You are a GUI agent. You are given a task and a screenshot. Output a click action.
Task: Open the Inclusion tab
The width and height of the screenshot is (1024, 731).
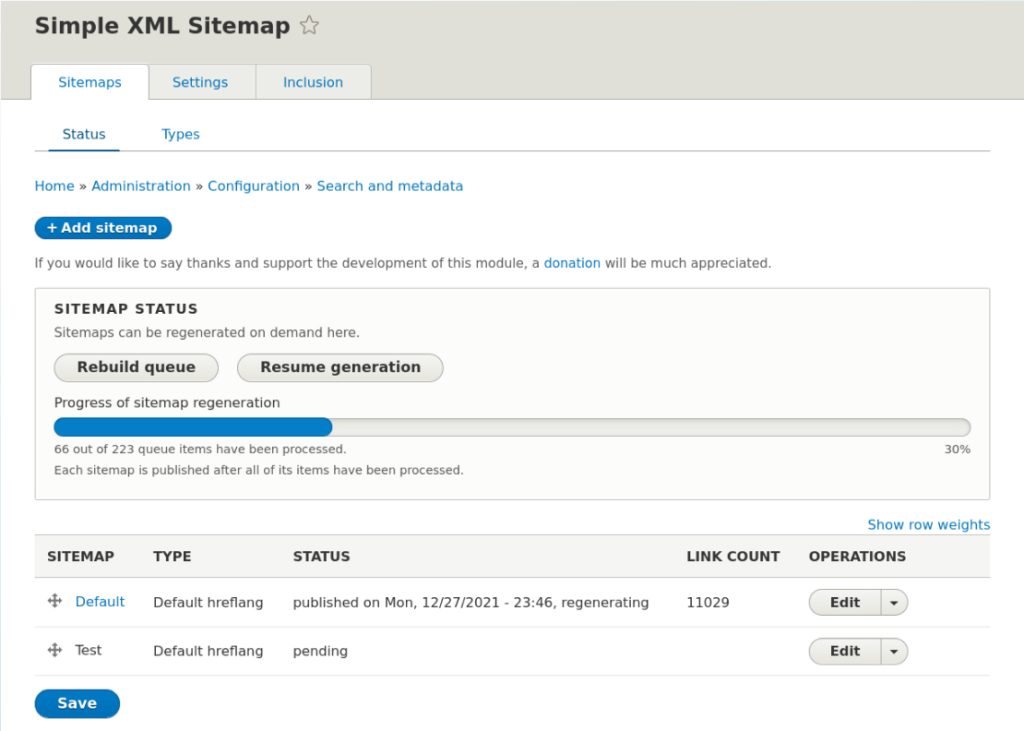pyautogui.click(x=313, y=82)
